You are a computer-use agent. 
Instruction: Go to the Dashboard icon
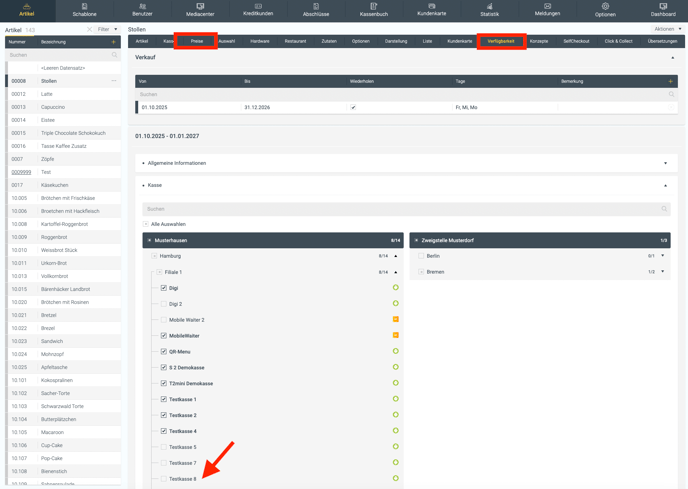[663, 7]
